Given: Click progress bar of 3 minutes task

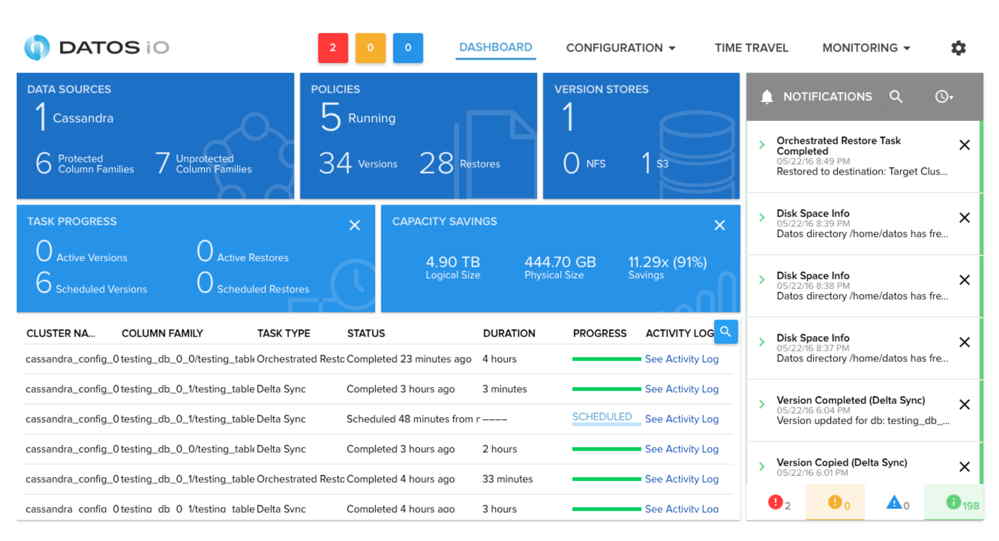Looking at the screenshot, I should [607, 389].
